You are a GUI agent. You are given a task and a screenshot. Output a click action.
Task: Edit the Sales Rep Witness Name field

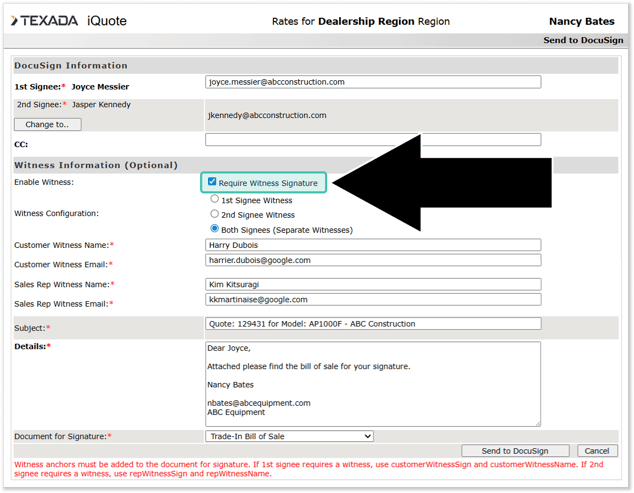pos(372,284)
